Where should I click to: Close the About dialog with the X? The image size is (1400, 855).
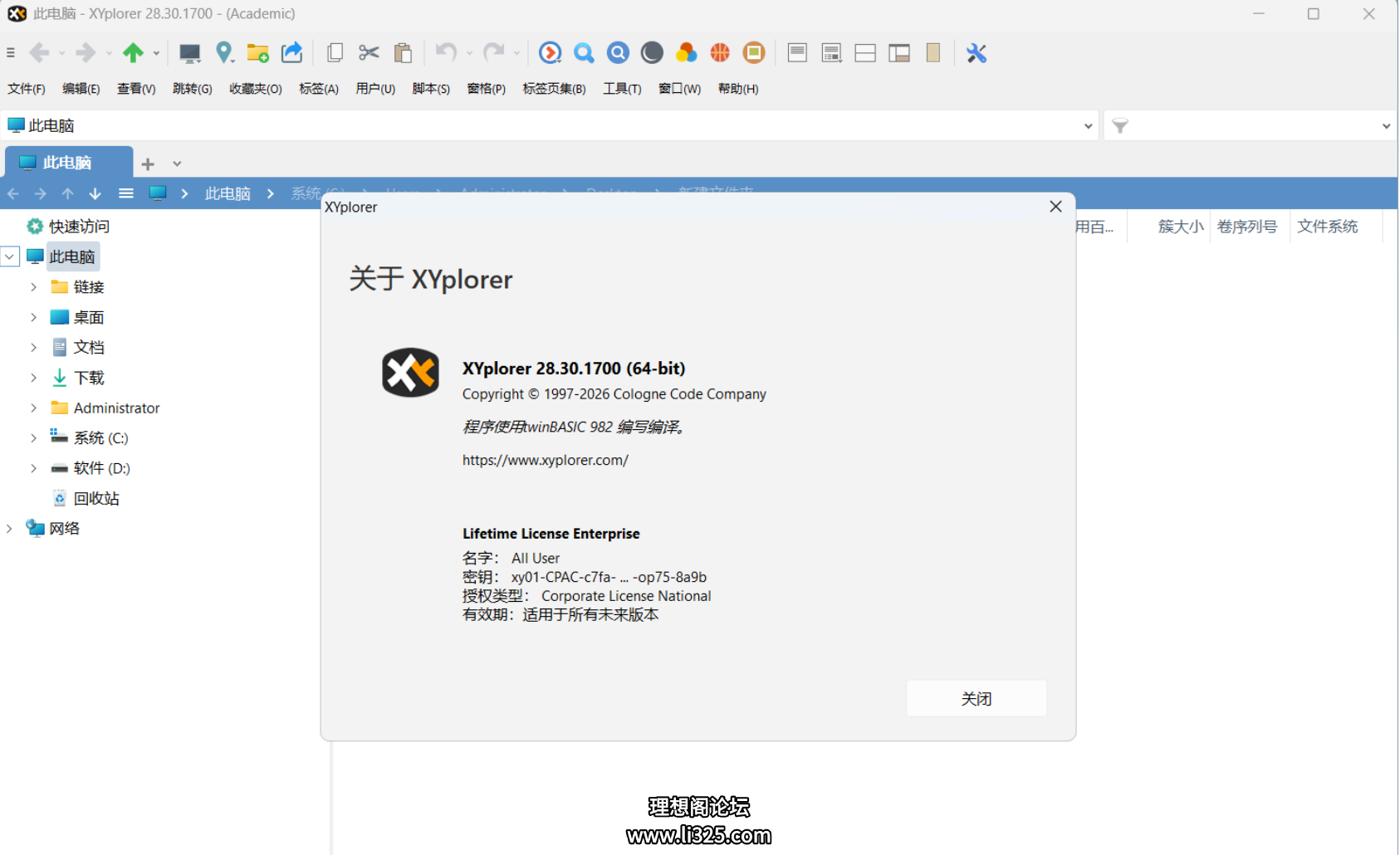(x=1055, y=207)
